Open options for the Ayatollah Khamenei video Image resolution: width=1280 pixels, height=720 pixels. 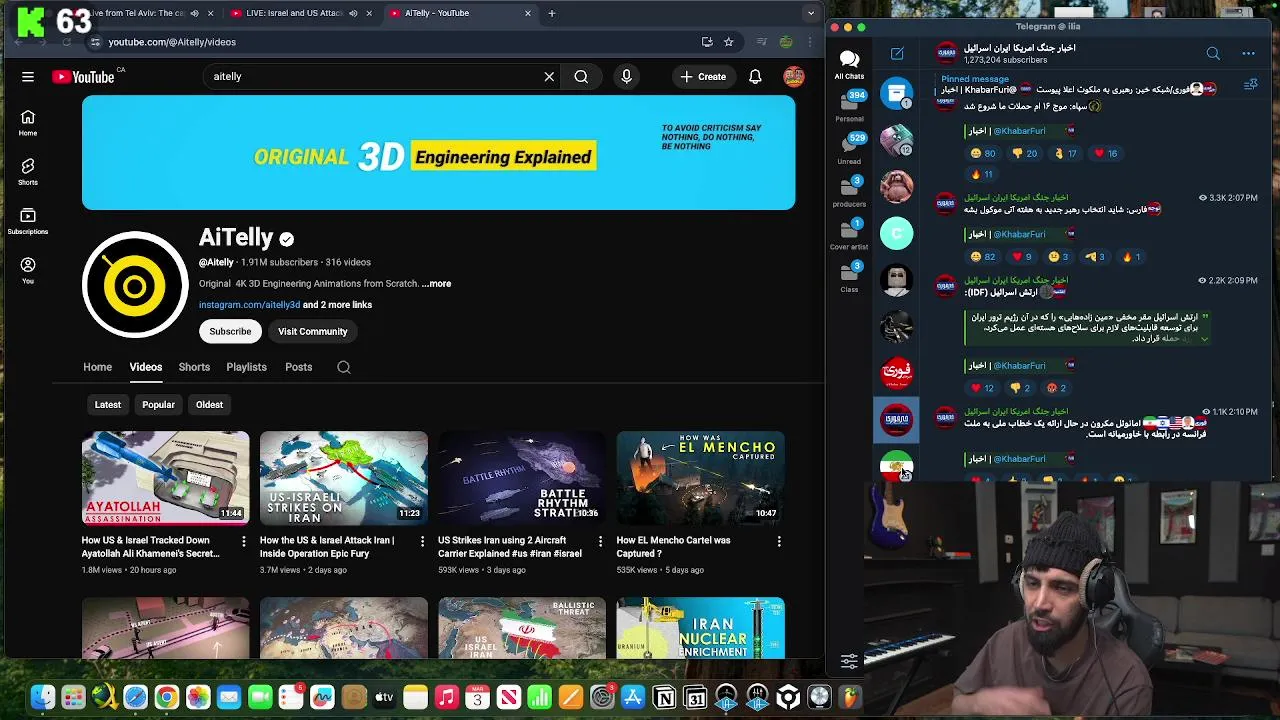(x=243, y=541)
